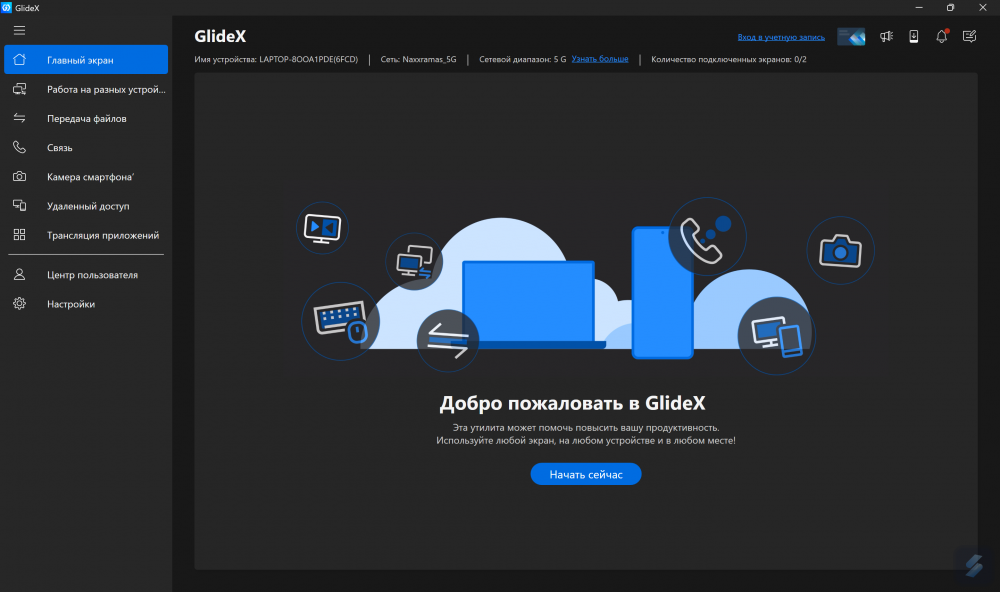Open the notifications bell
Viewport: 1000px width, 592px height.
coord(942,36)
